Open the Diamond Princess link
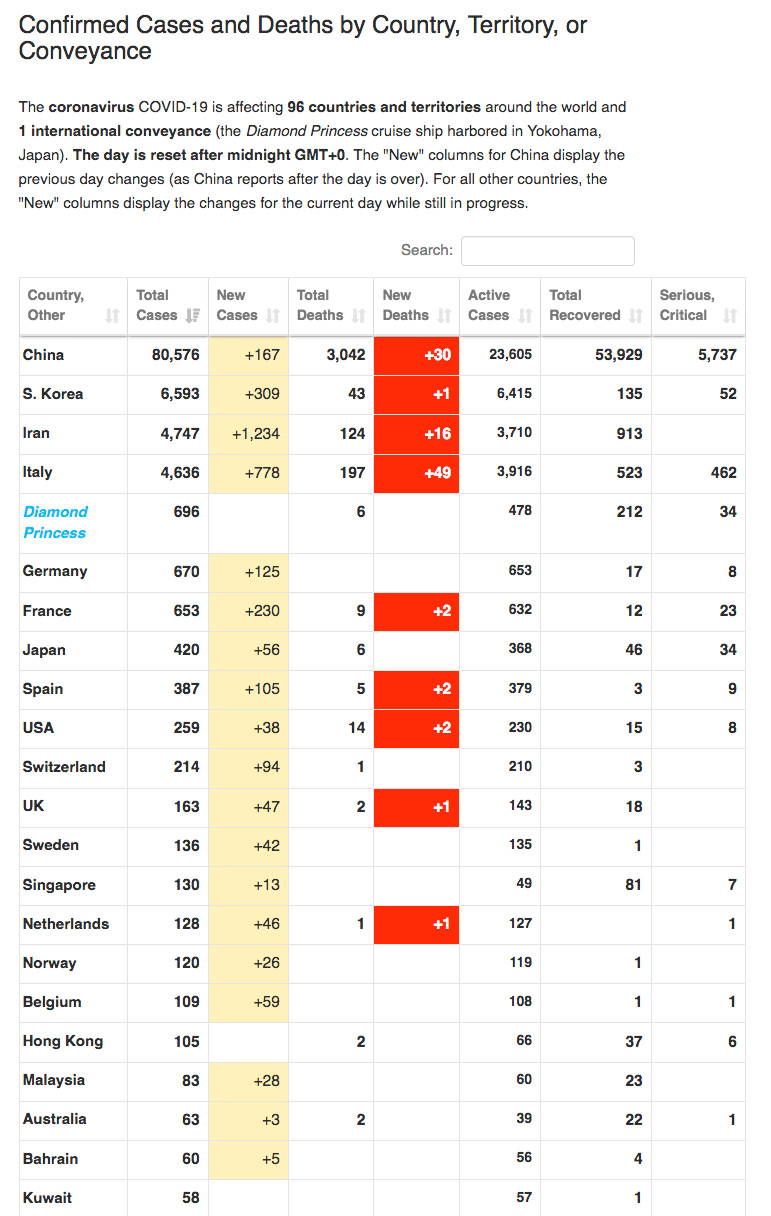Viewport: 771px width, 1216px height. click(x=55, y=522)
